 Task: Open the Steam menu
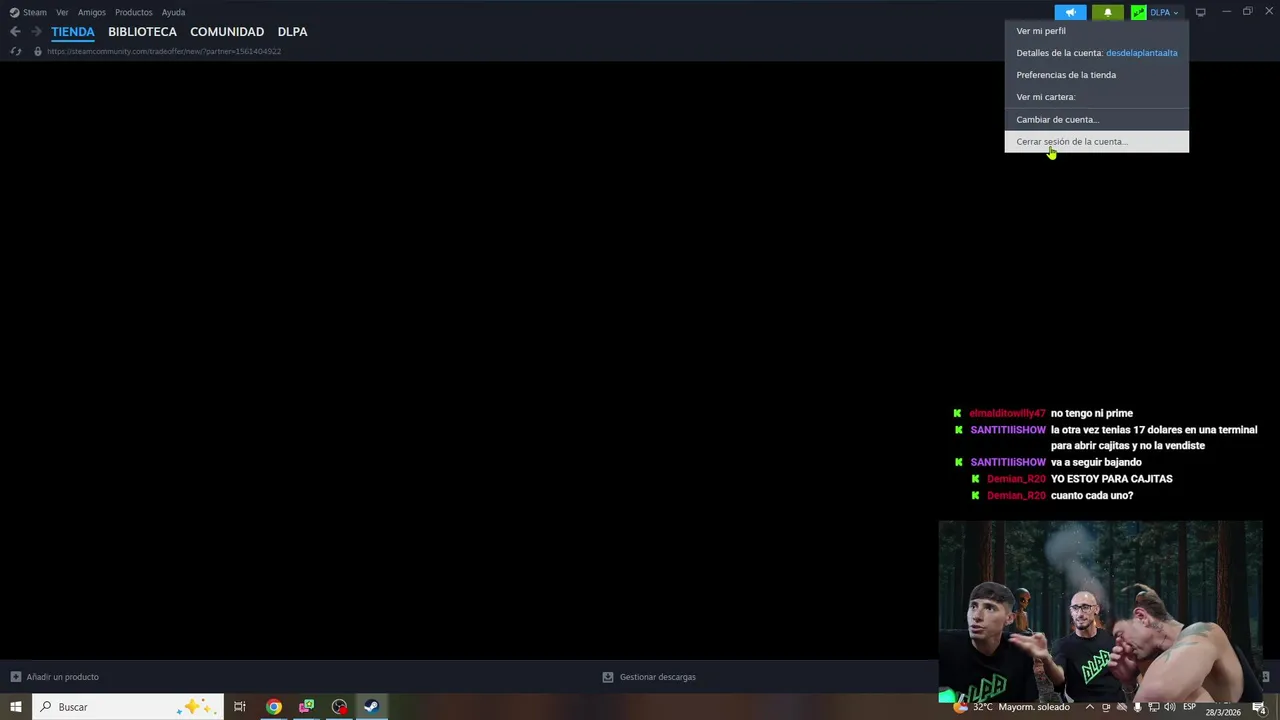click(x=28, y=12)
